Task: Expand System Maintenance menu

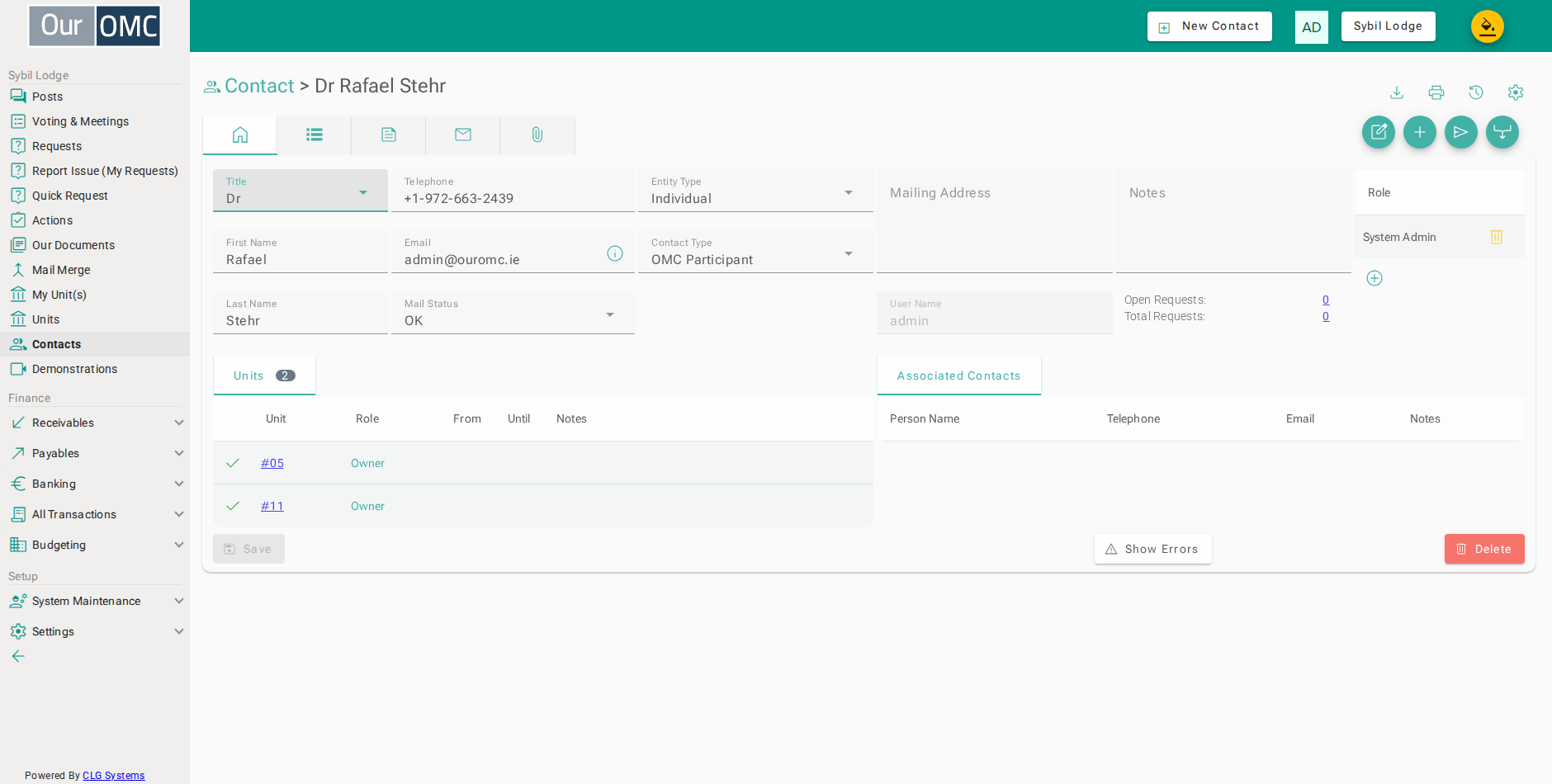Action: [x=95, y=601]
